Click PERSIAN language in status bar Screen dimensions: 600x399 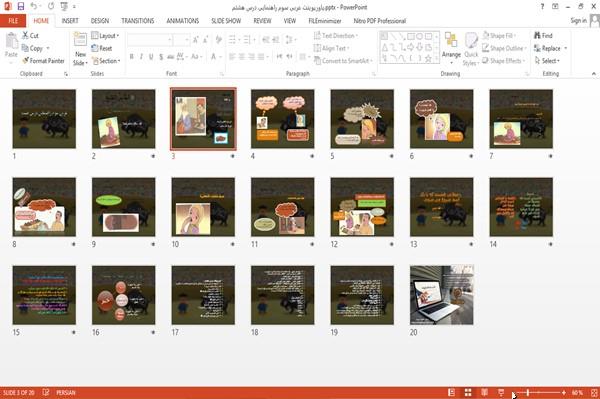point(66,392)
